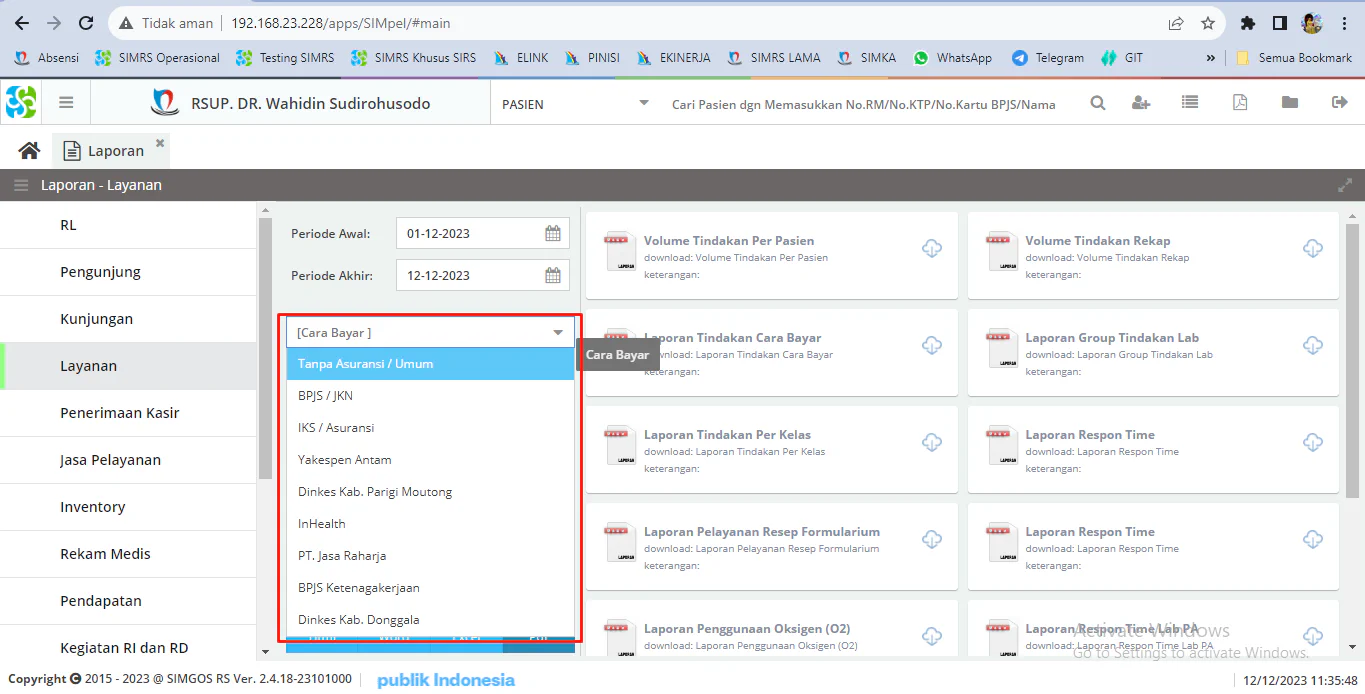Open the Telegram bookmark
1365x694 pixels.
(x=1048, y=58)
